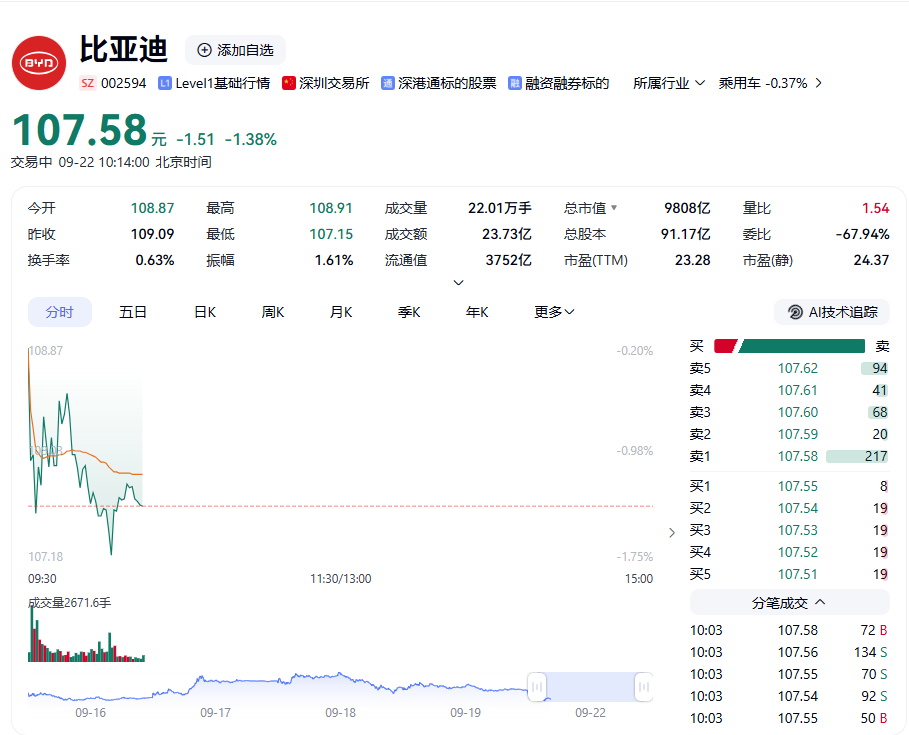Open the 总市值 dropdown triangle
The width and height of the screenshot is (909, 735).
point(614,208)
